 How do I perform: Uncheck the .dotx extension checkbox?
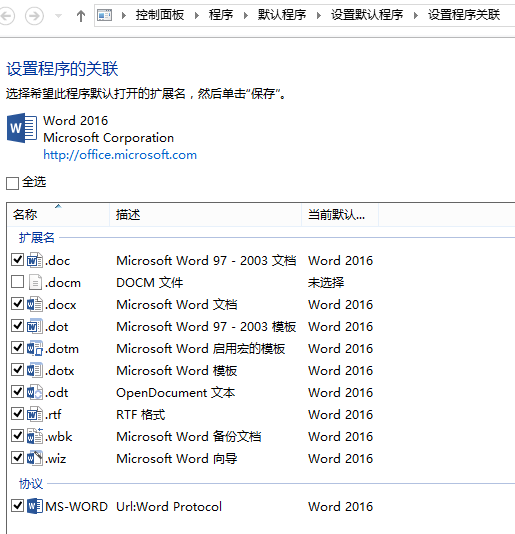(x=17, y=370)
